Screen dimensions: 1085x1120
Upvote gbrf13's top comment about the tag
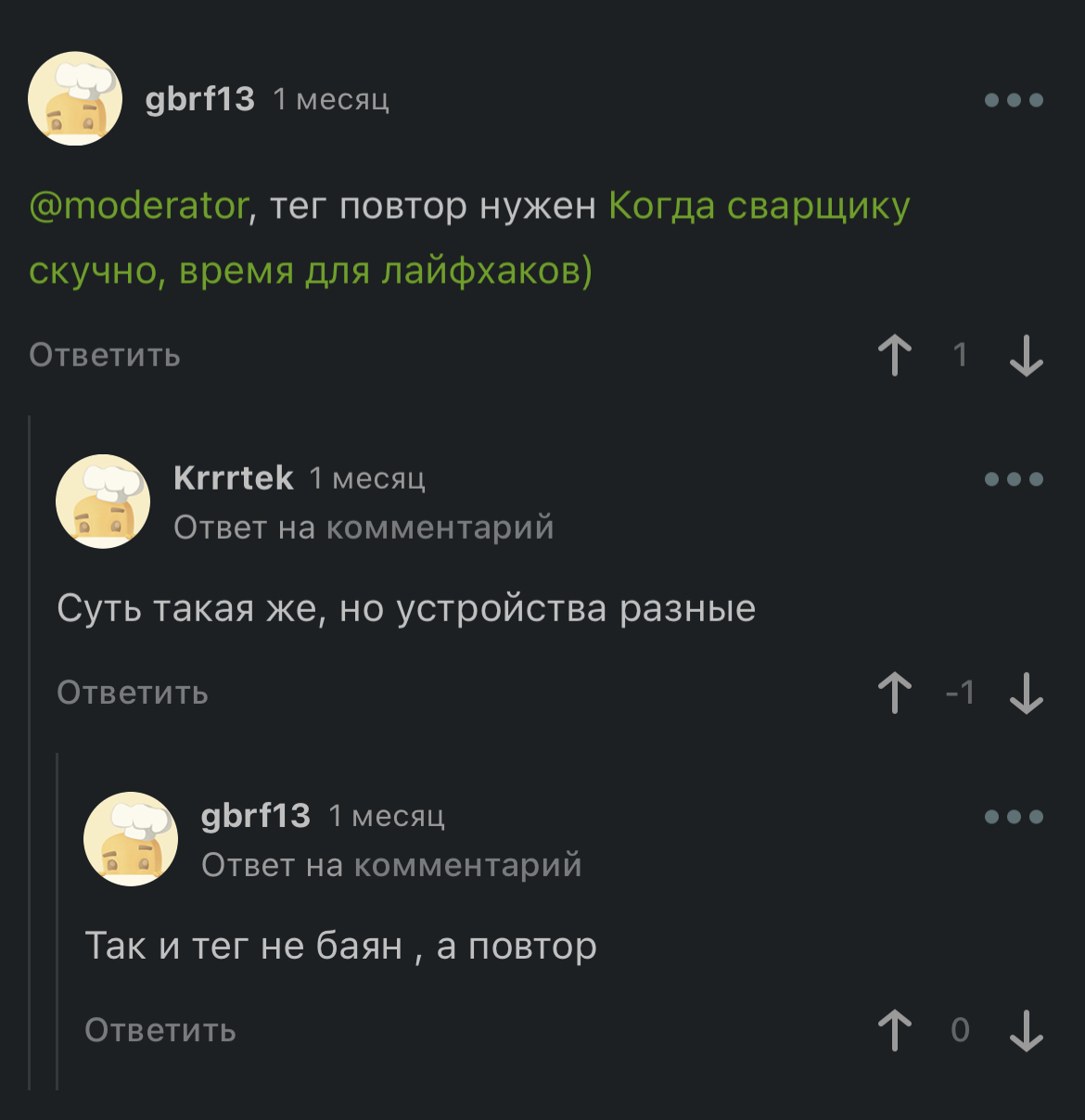895,355
